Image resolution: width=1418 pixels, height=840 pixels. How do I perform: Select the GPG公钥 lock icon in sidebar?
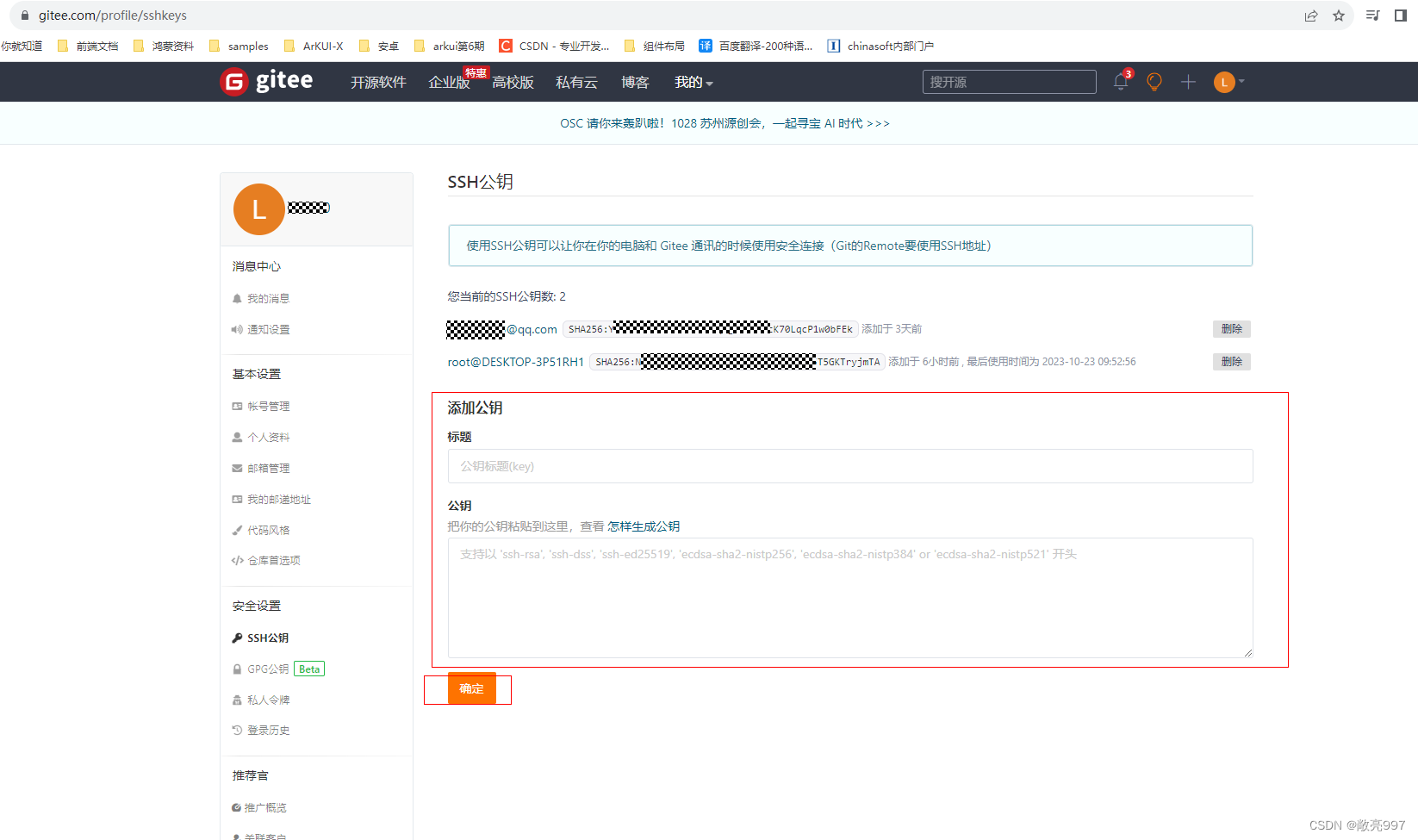coord(237,669)
